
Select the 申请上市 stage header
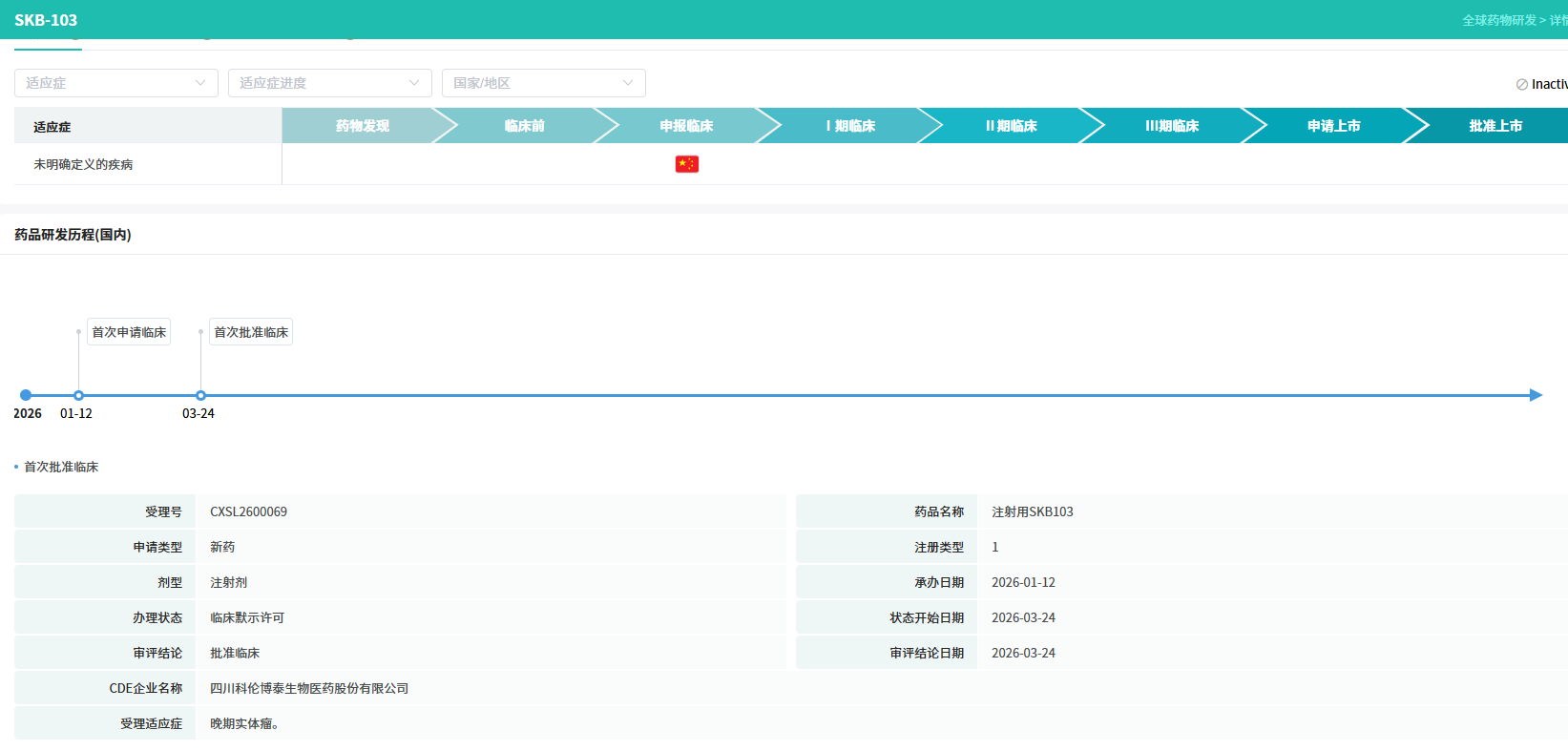[1333, 126]
